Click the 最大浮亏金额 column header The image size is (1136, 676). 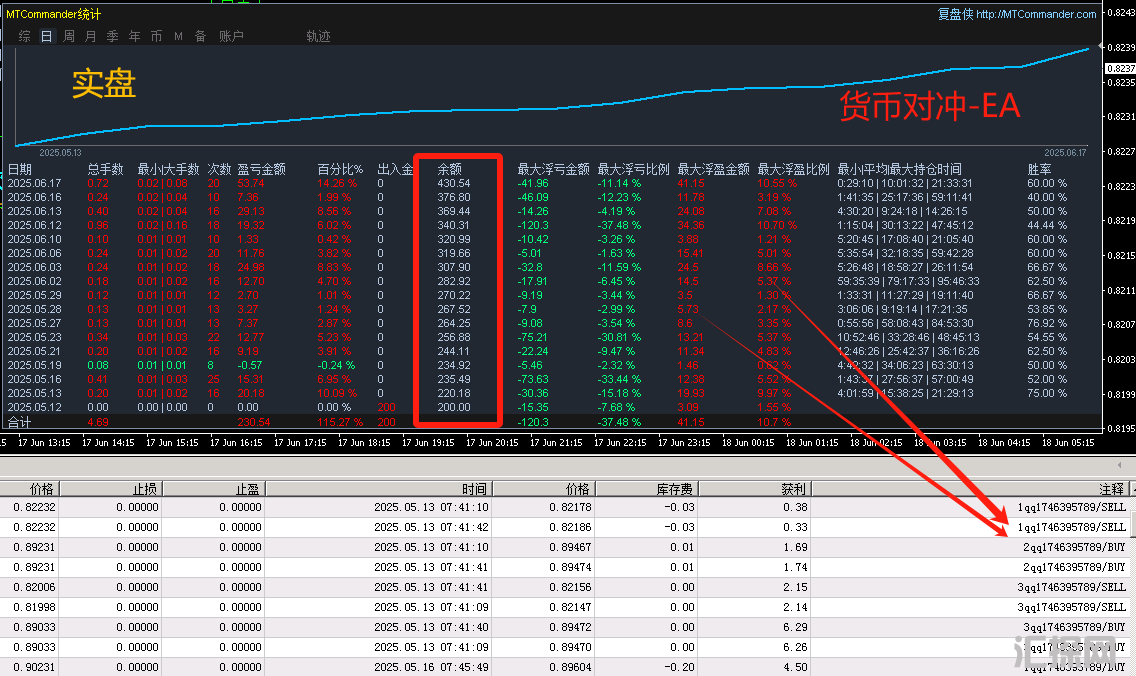click(554, 169)
